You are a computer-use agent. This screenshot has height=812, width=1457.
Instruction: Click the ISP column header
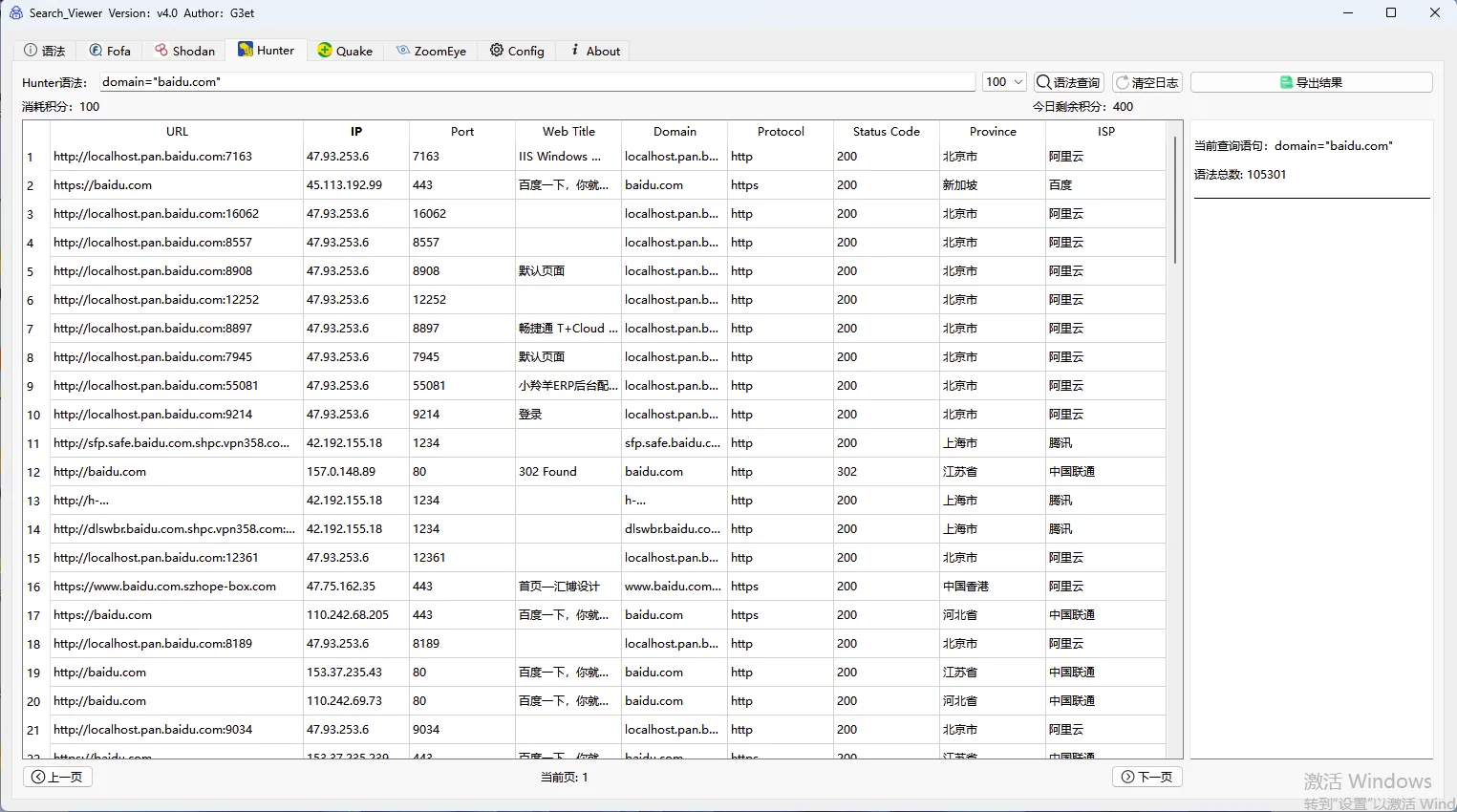tap(1105, 132)
